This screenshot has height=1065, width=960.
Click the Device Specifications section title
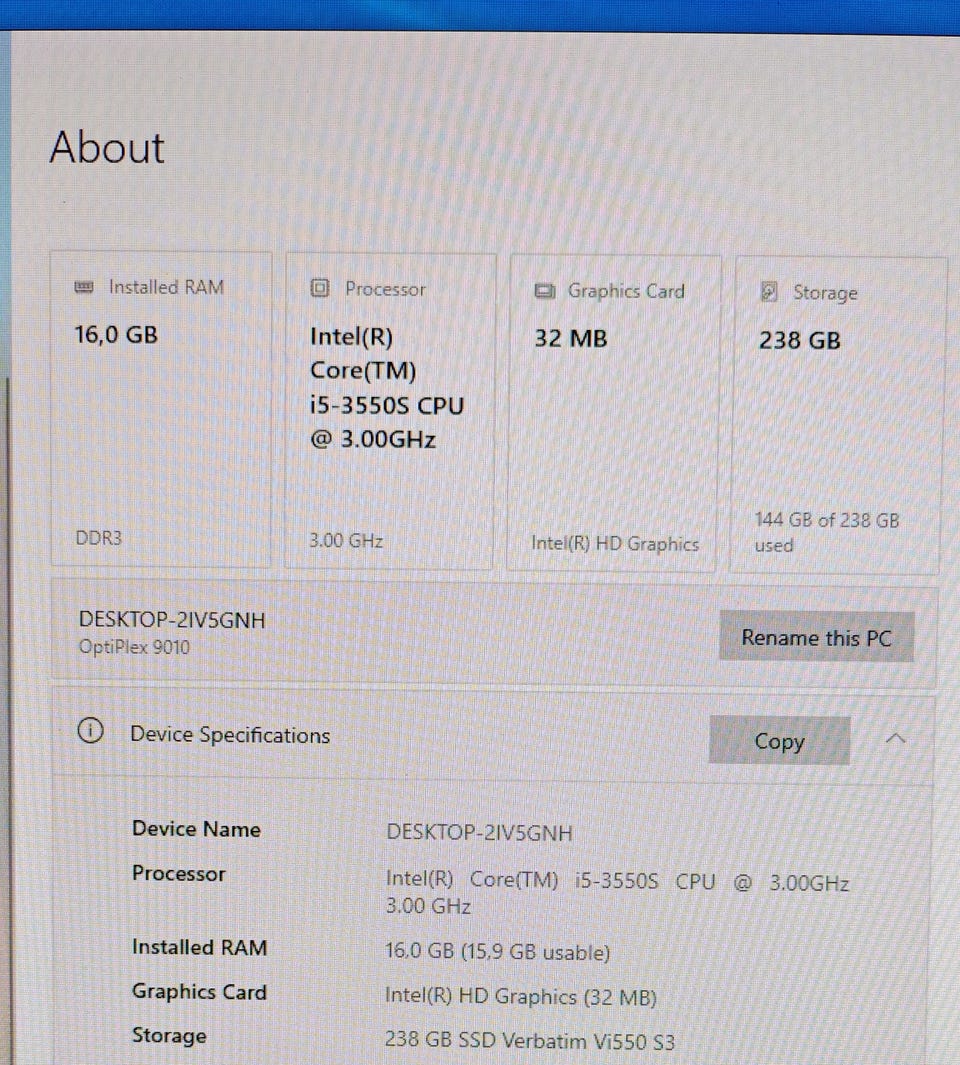click(x=230, y=735)
